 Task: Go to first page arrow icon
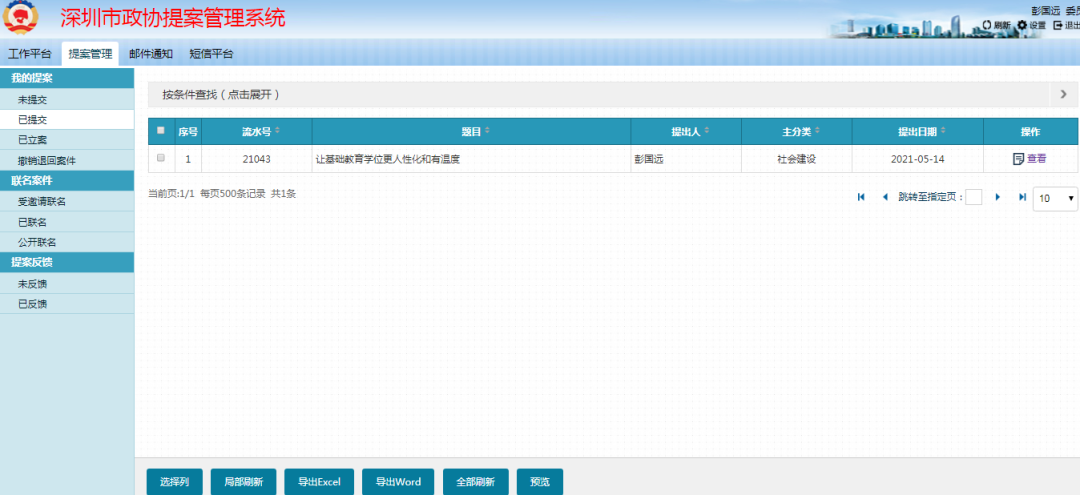(861, 198)
